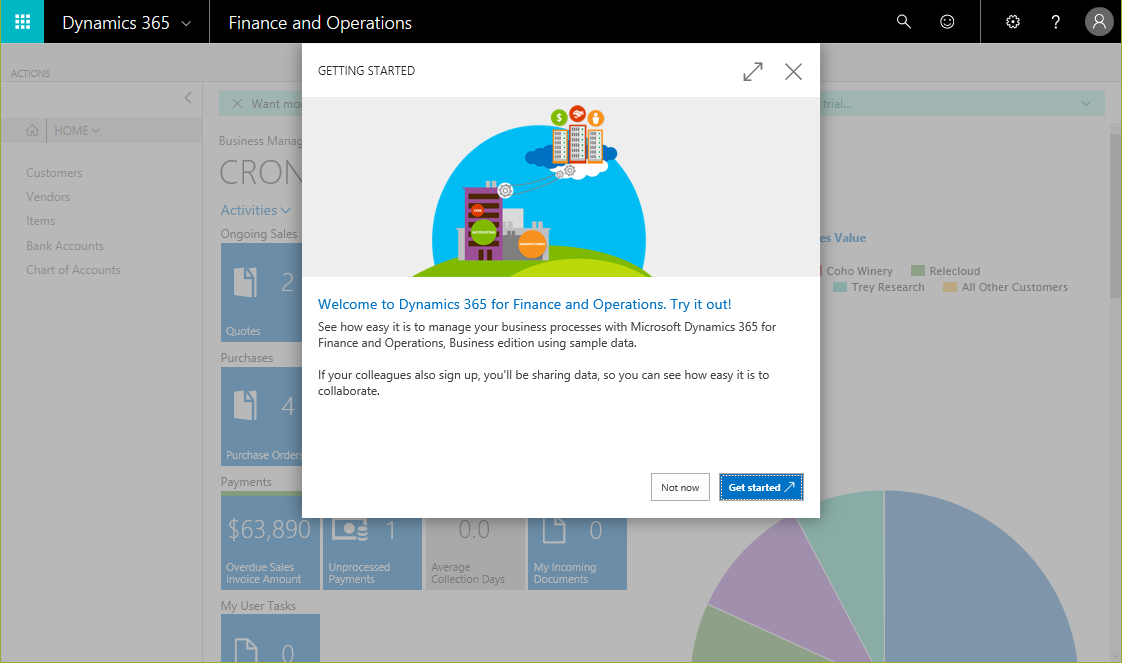The width and height of the screenshot is (1122, 663).
Task: Expand the HOME menu
Action: (x=77, y=130)
